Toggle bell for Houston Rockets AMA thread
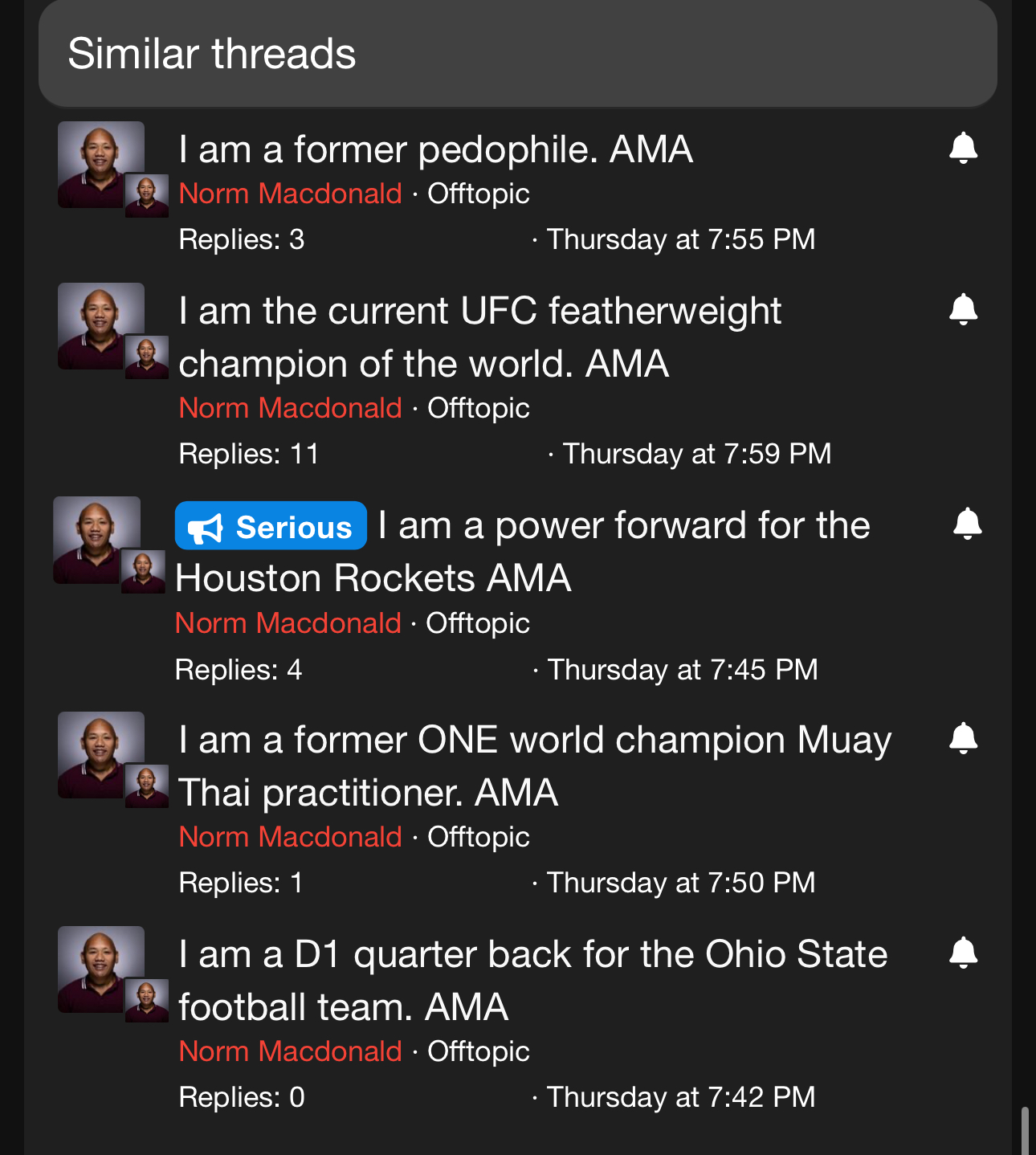 click(967, 524)
